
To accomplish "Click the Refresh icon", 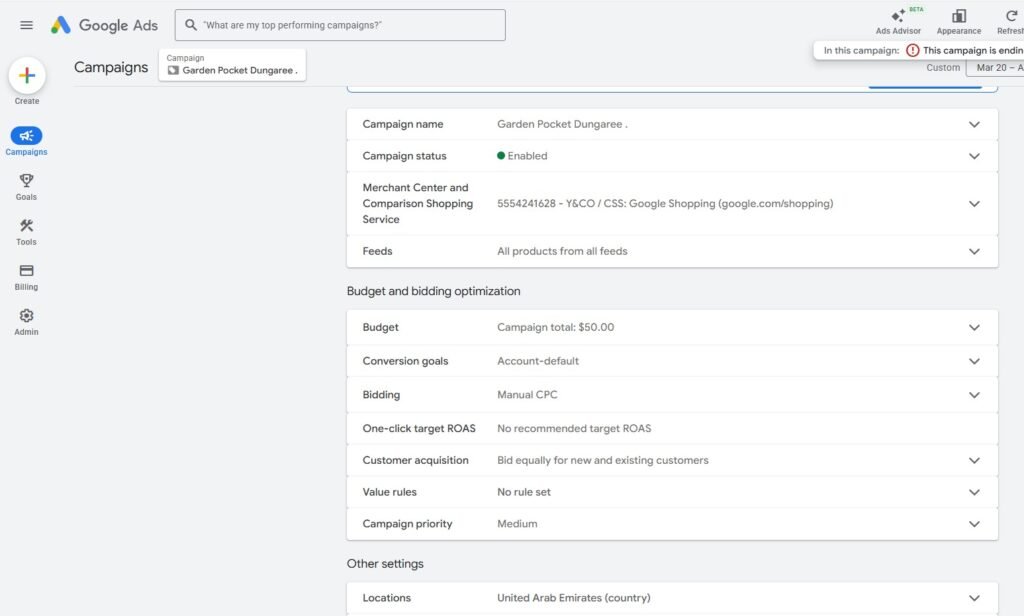I will [1011, 16].
